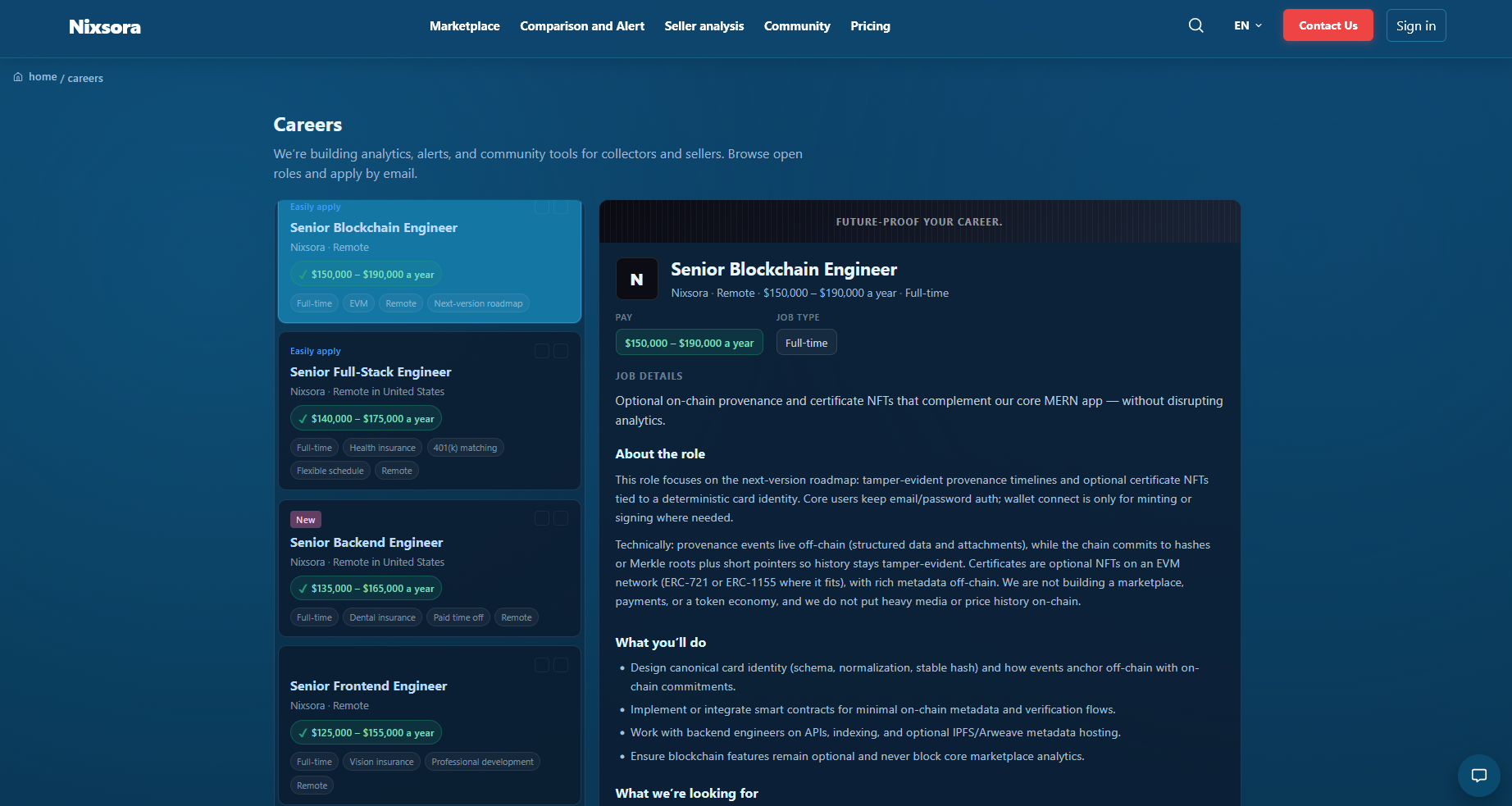Viewport: 1512px width, 806px height.
Task: Click the search magnifier icon in header
Action: pos(1195,25)
